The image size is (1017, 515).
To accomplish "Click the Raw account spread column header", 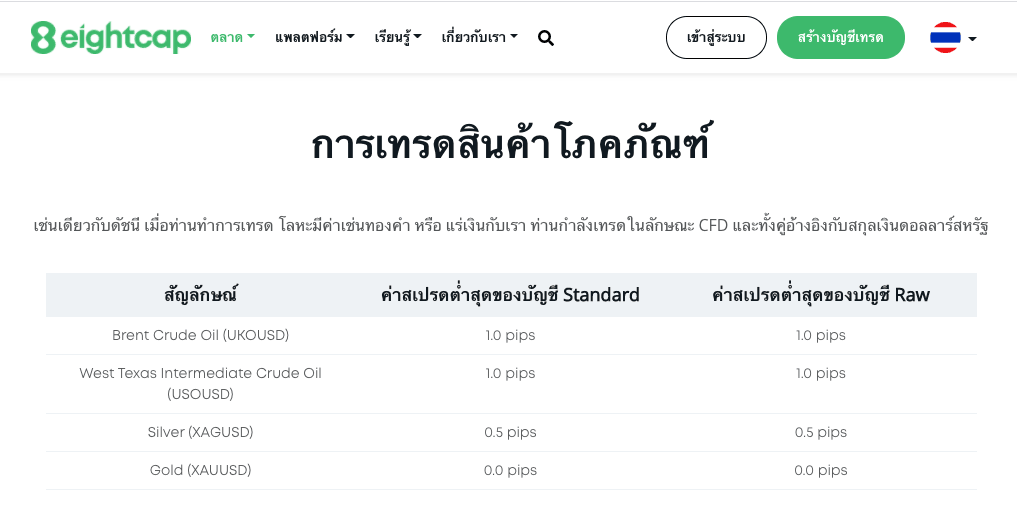I will tap(820, 295).
